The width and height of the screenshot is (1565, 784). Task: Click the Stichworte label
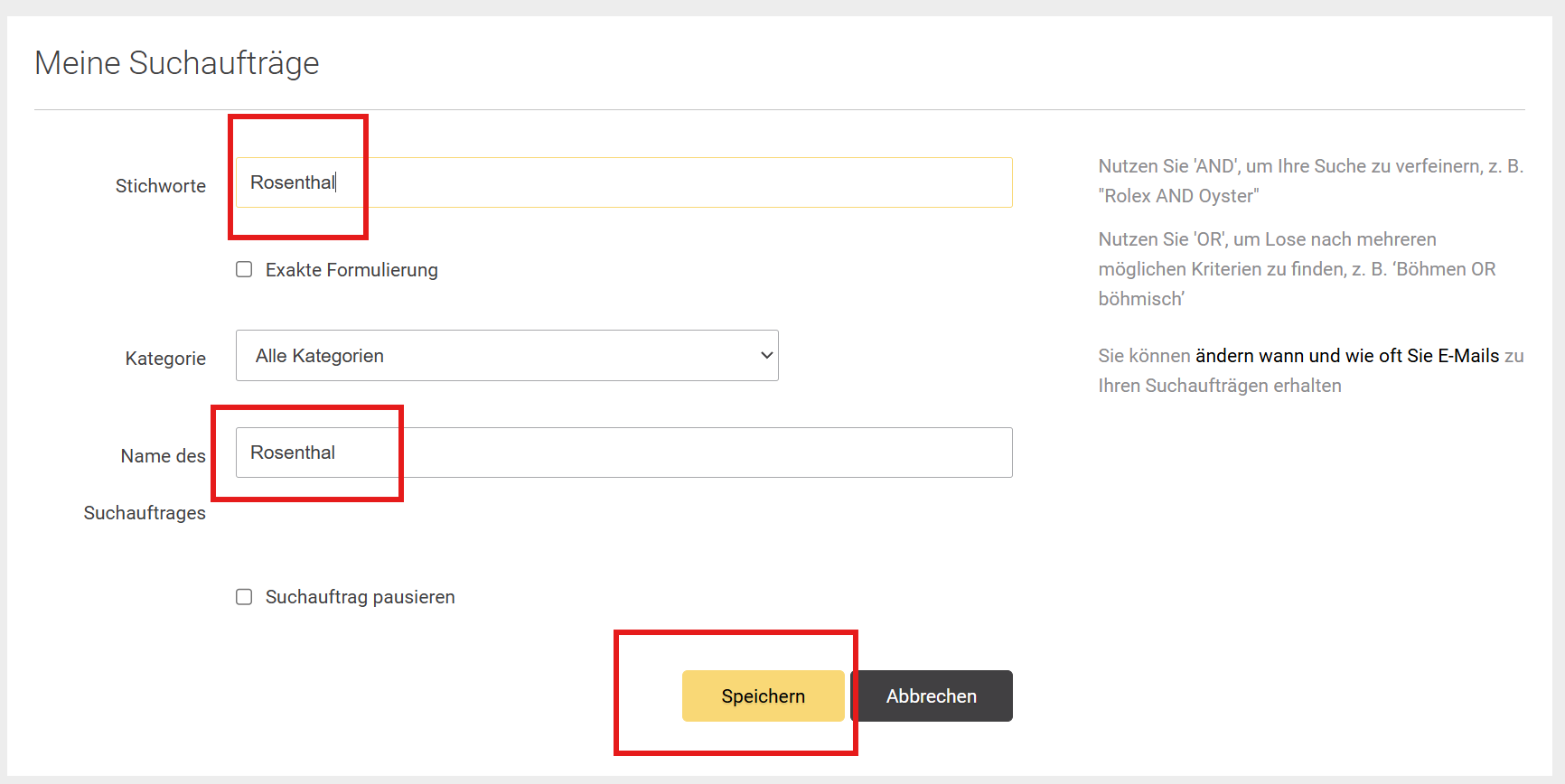[x=161, y=186]
